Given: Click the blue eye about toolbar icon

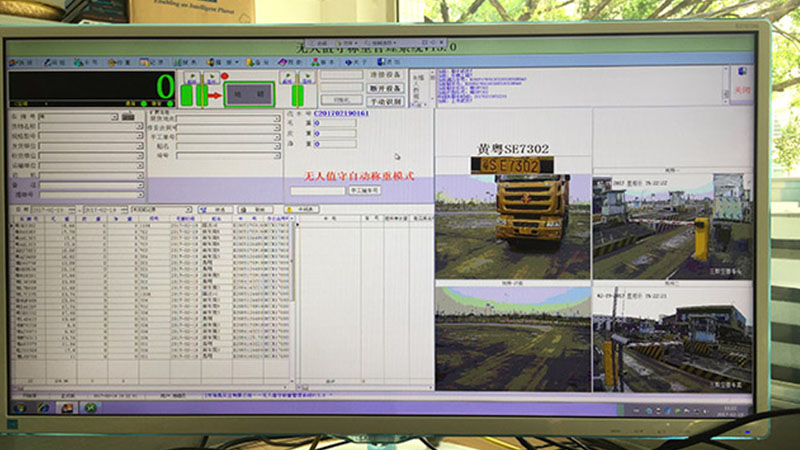Looking at the screenshot, I should (348, 62).
